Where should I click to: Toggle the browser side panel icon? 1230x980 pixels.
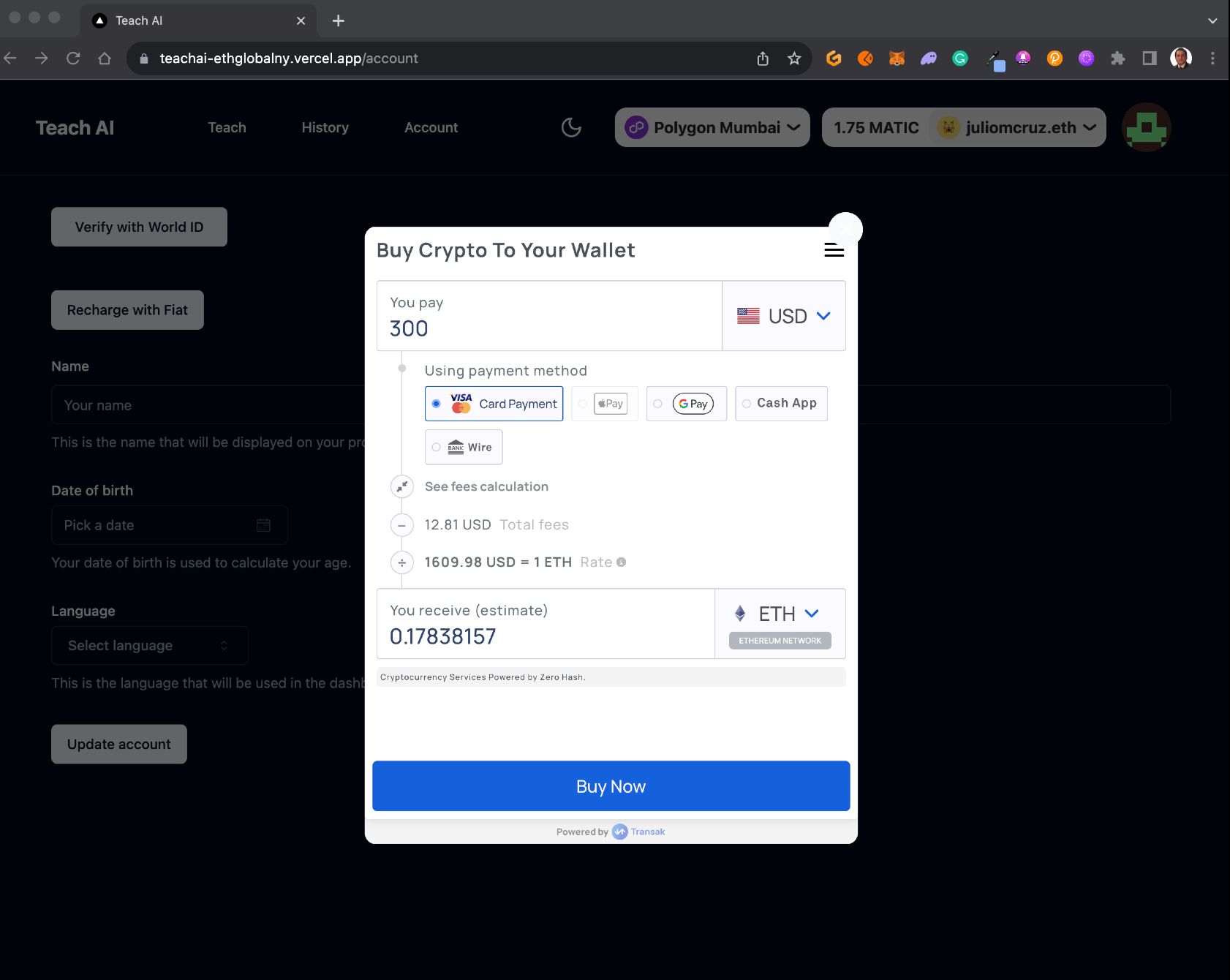tap(1150, 59)
